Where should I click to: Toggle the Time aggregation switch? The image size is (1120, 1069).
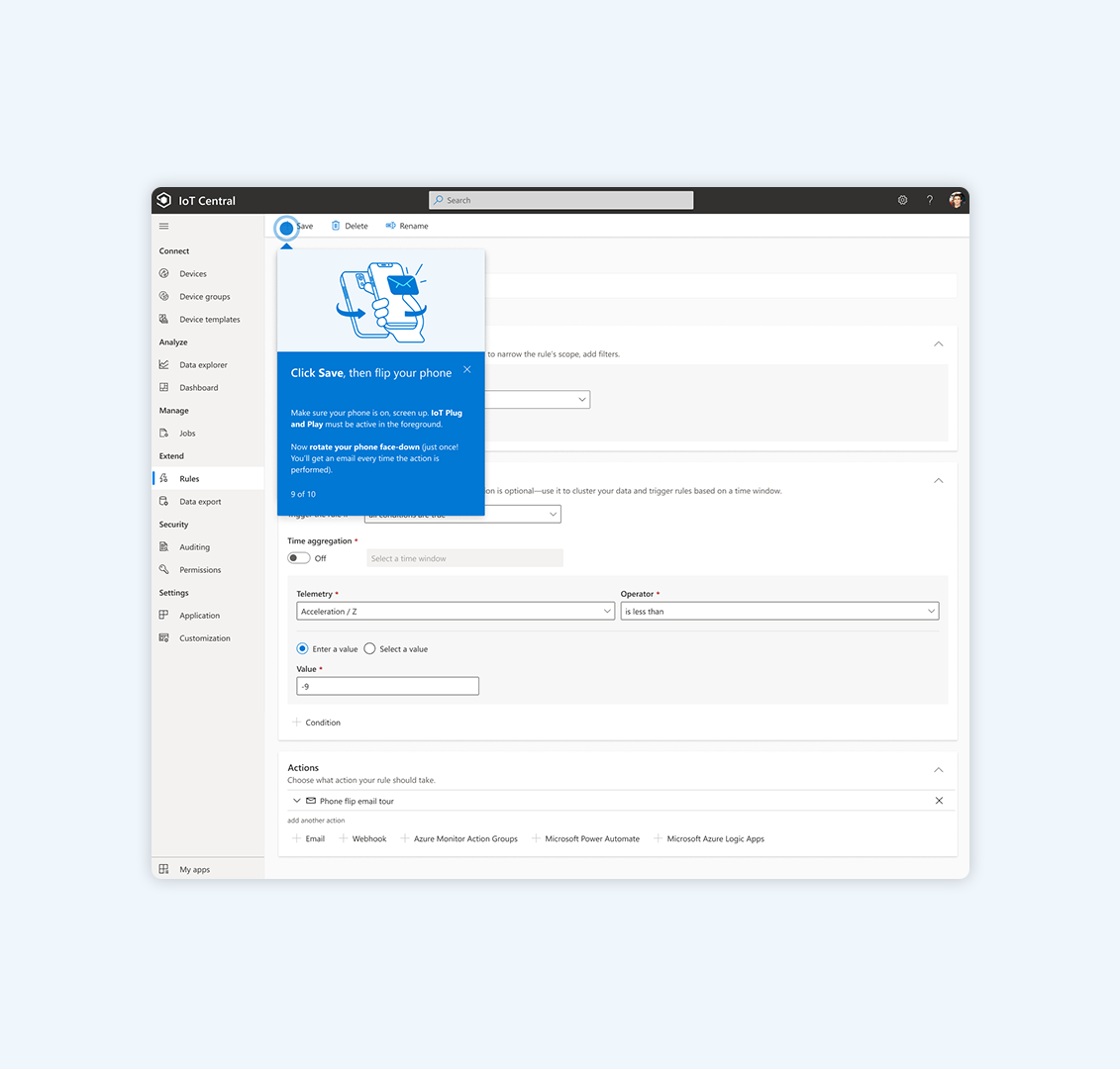pos(299,558)
